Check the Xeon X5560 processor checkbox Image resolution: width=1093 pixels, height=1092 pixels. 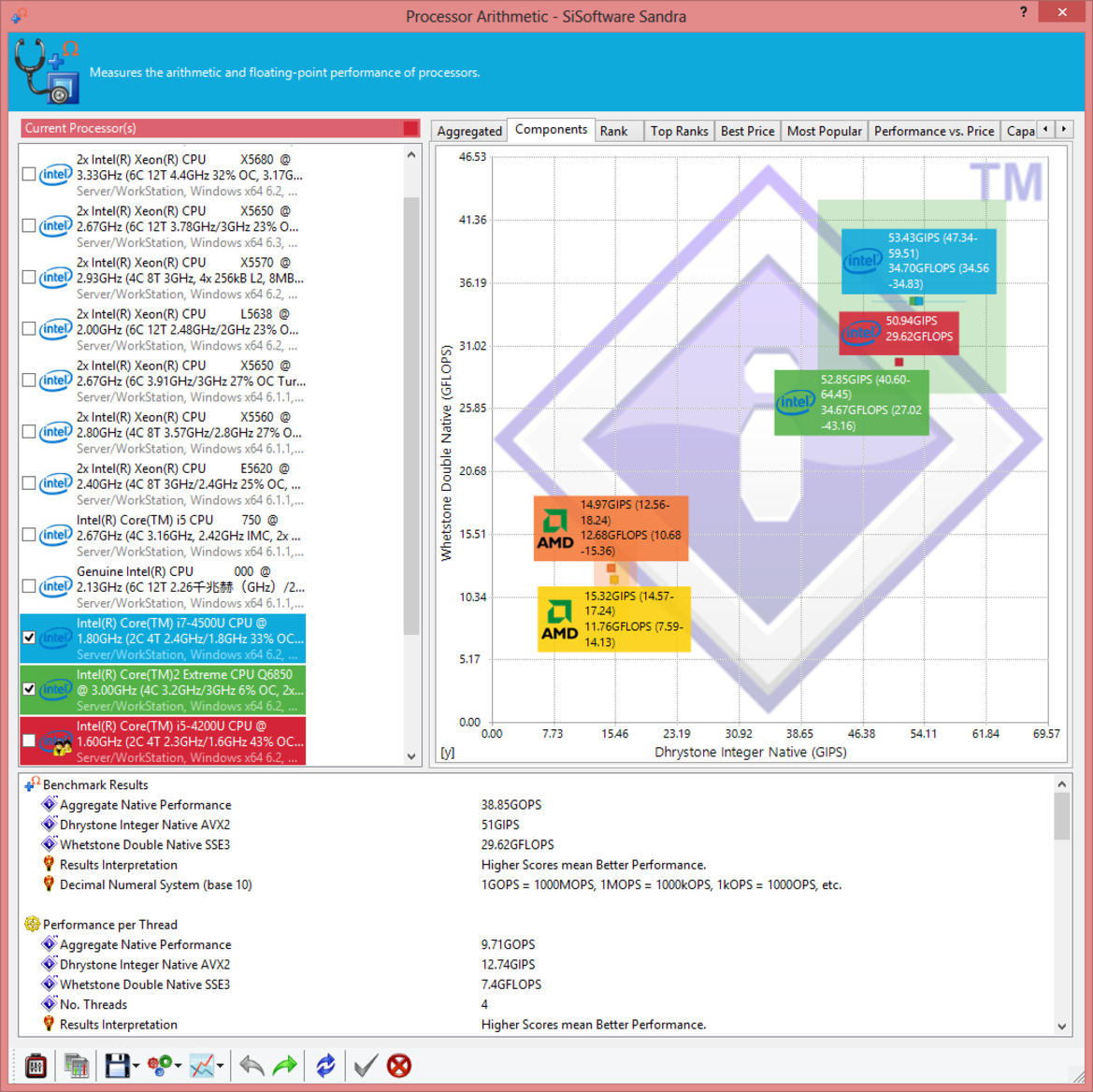click(29, 432)
